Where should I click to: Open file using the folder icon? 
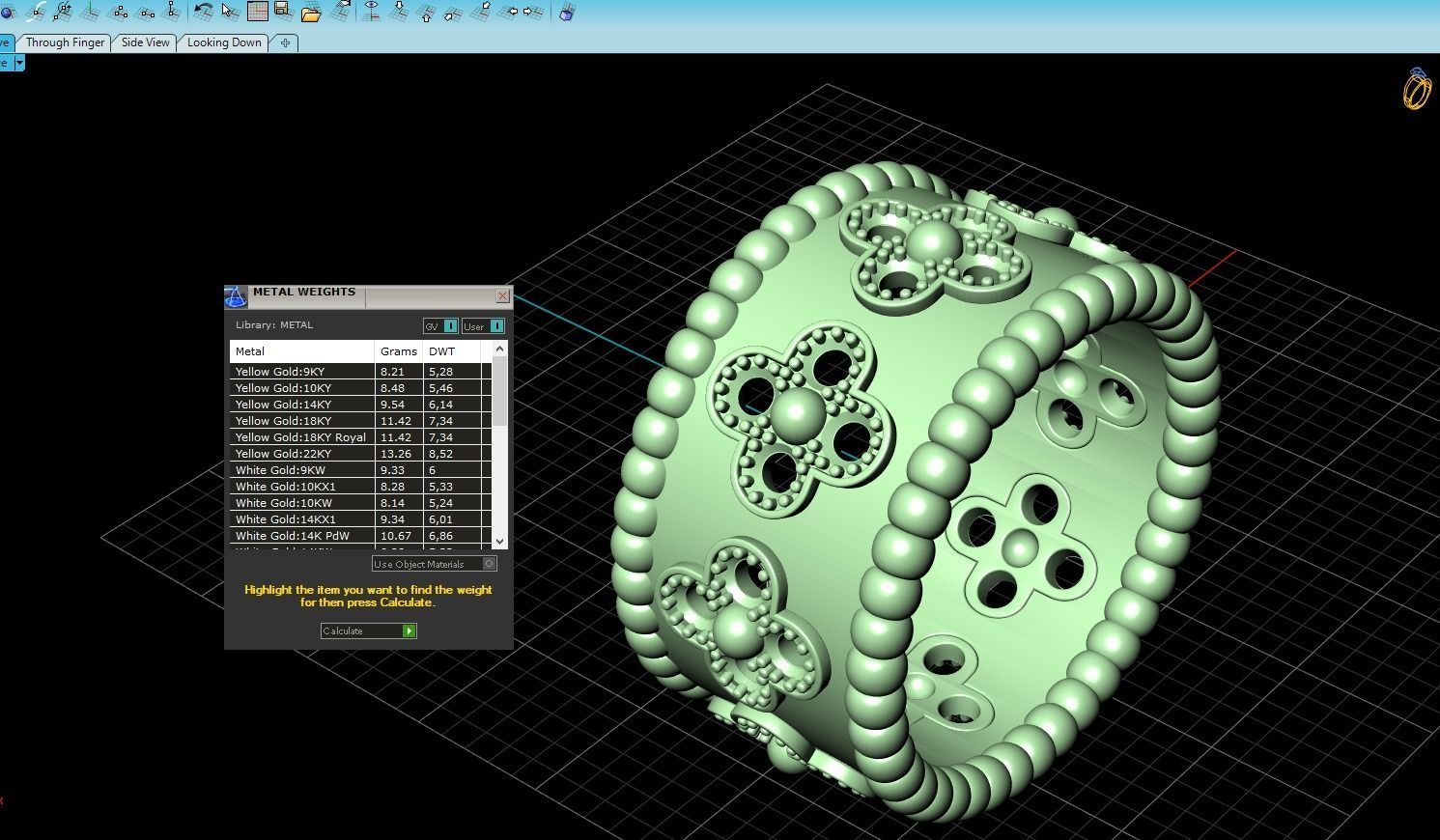(x=311, y=12)
